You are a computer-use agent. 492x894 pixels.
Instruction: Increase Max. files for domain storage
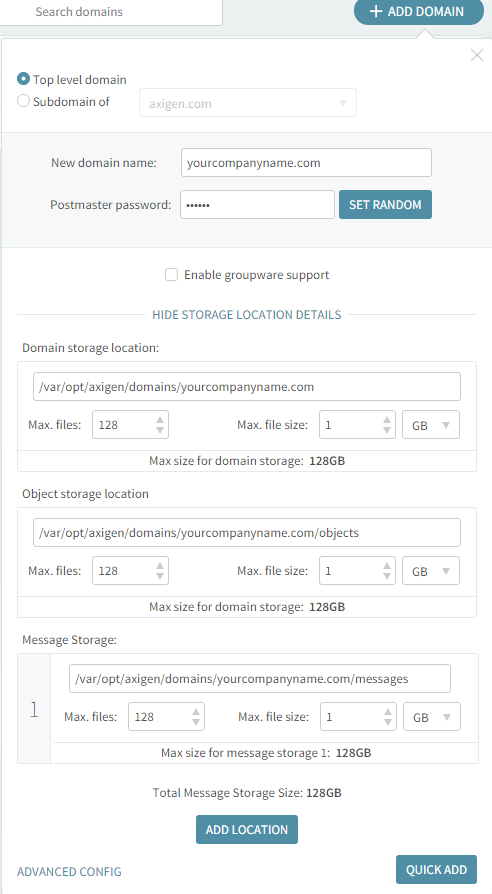click(160, 420)
